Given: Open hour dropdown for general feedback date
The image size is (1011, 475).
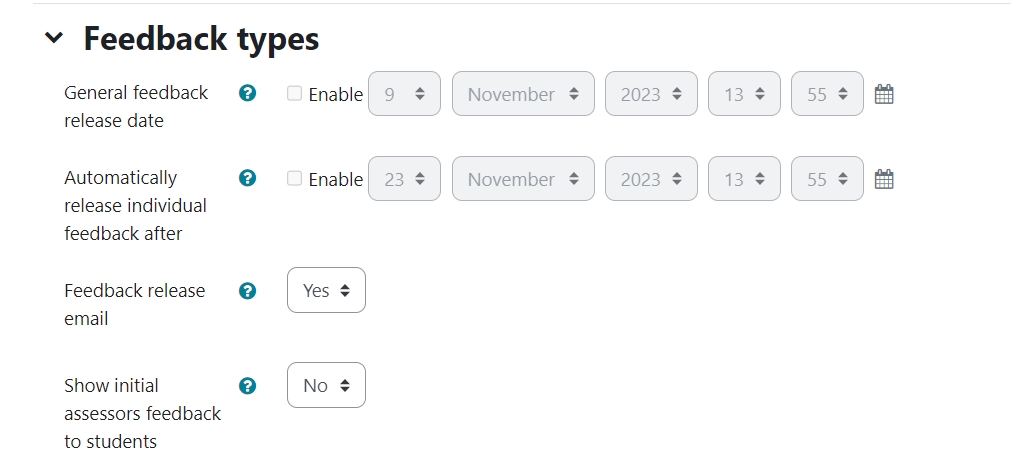Looking at the screenshot, I should [x=744, y=94].
